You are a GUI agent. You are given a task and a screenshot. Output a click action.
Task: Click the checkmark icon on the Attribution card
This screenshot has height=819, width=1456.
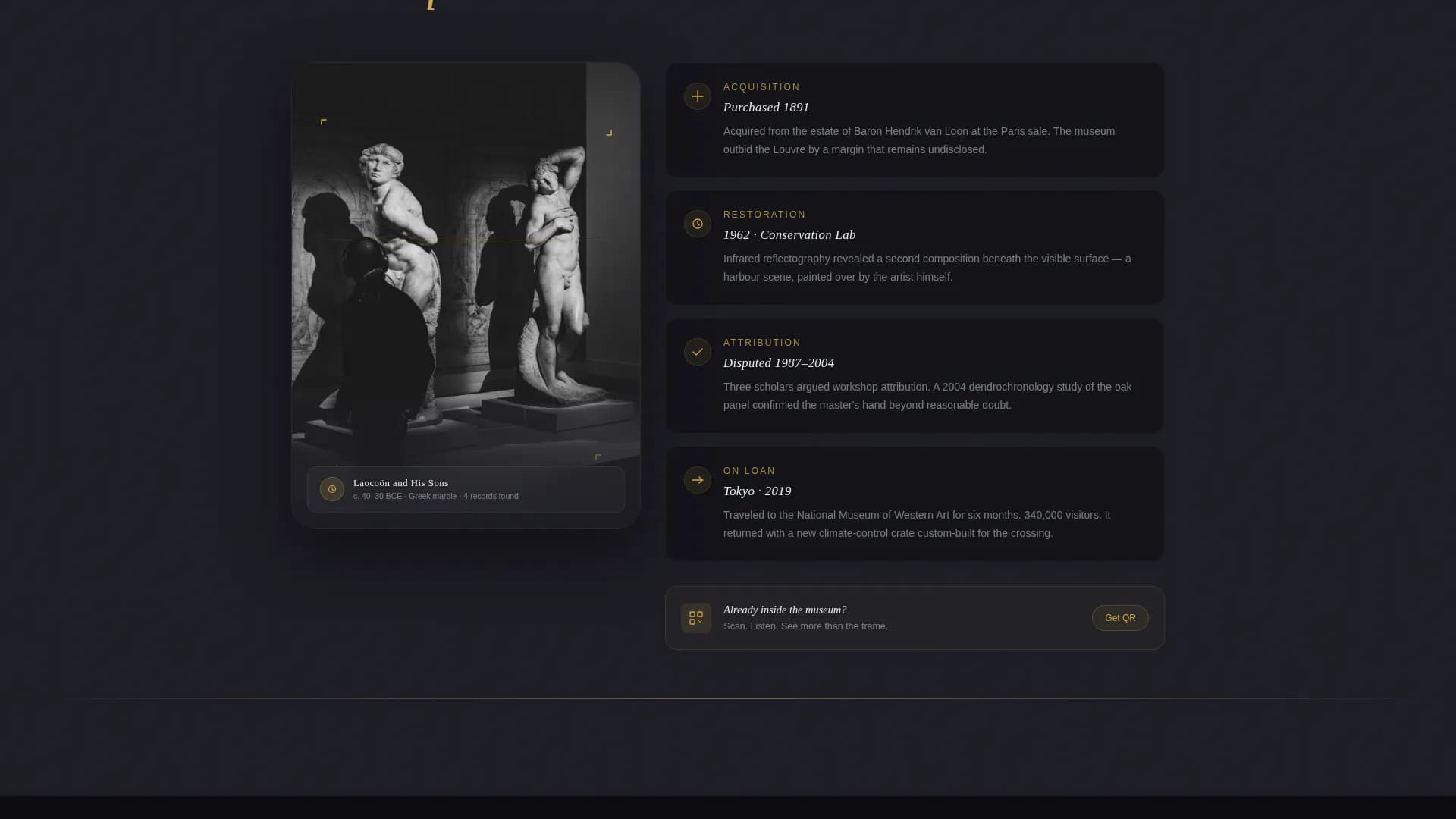[x=696, y=352]
